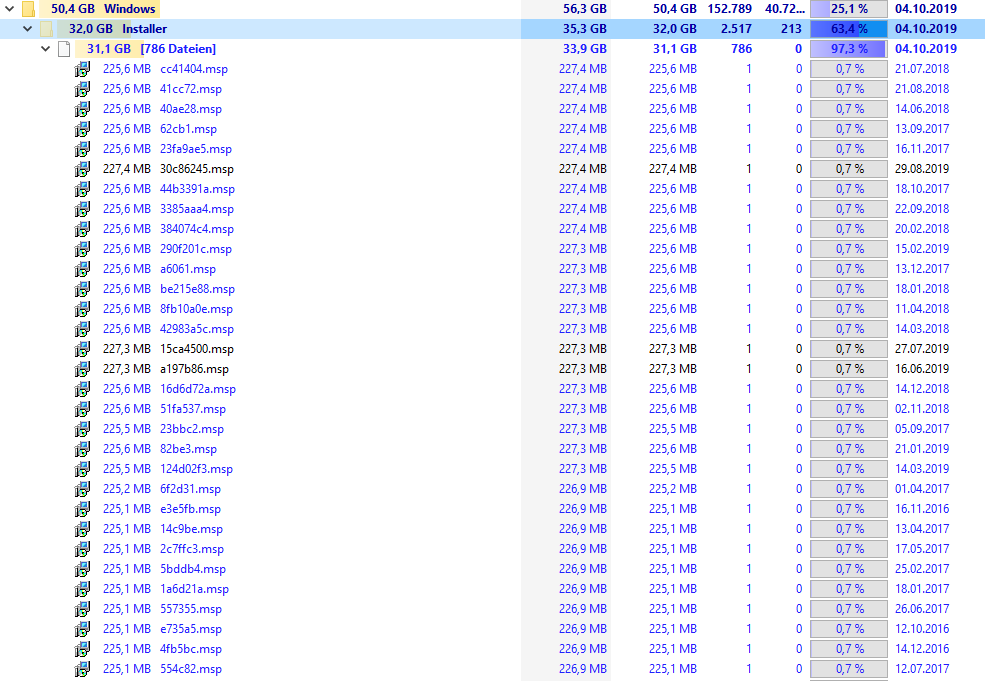This screenshot has width=990, height=681.
Task: Click installer icon of 40ae28.msp
Action: (82, 109)
